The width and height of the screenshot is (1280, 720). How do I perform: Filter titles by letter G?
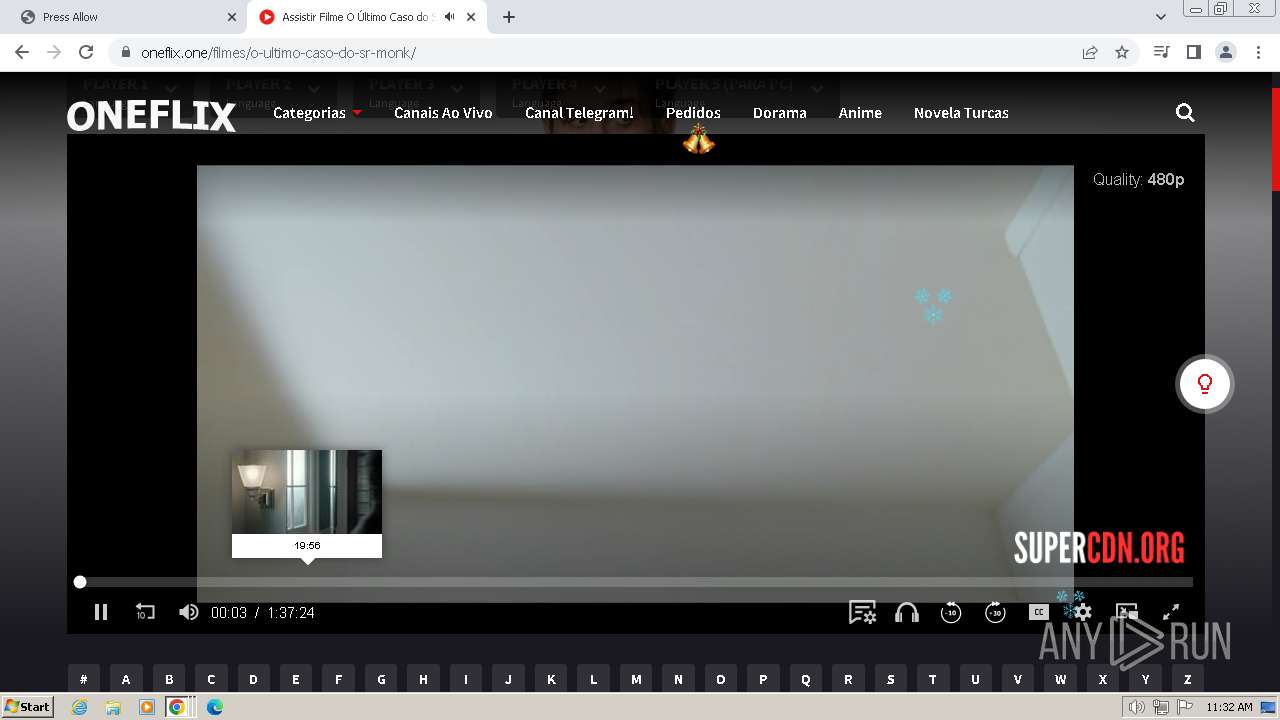(x=381, y=679)
